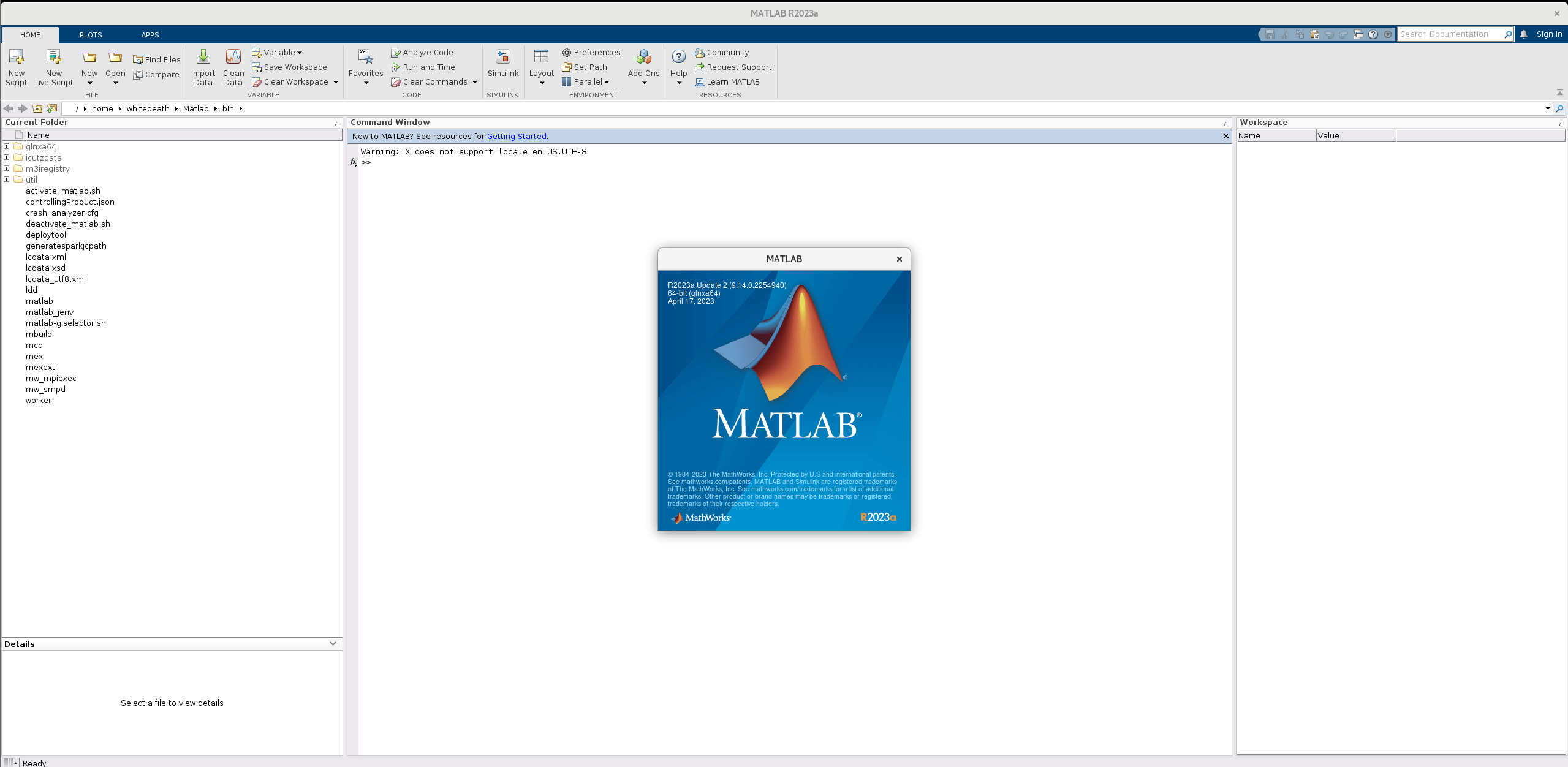Open the New file dropdown
Viewport: 1568px width, 767px height.
point(89,67)
